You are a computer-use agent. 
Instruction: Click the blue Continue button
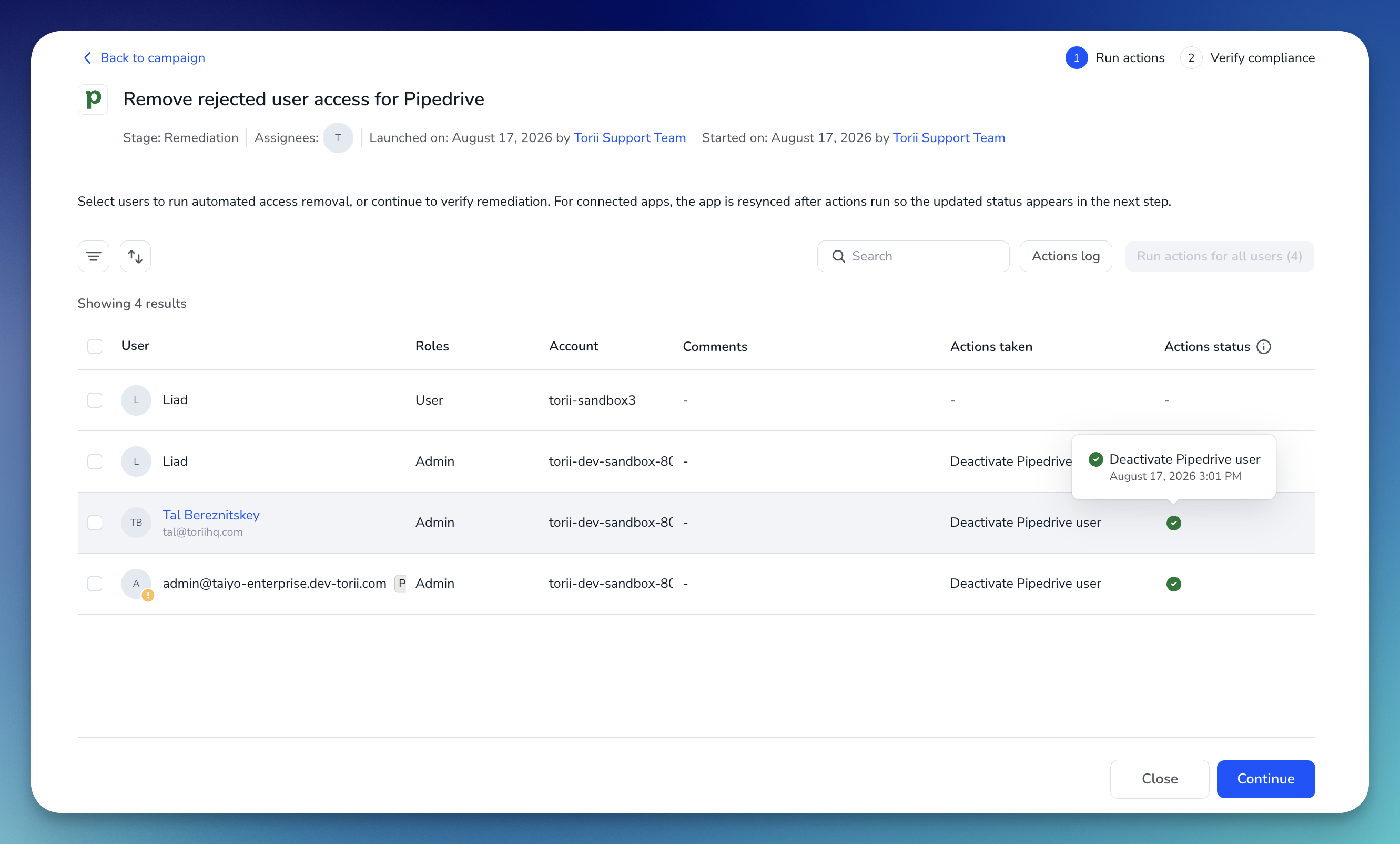click(x=1266, y=779)
